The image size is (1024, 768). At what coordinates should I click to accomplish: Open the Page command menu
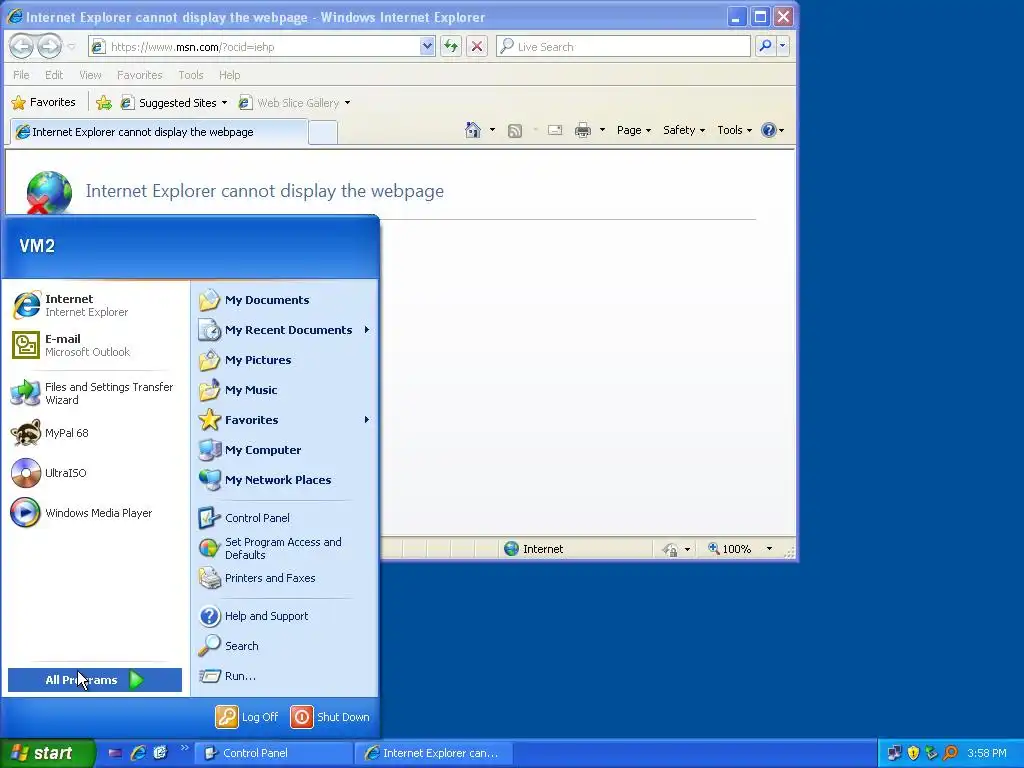[633, 130]
